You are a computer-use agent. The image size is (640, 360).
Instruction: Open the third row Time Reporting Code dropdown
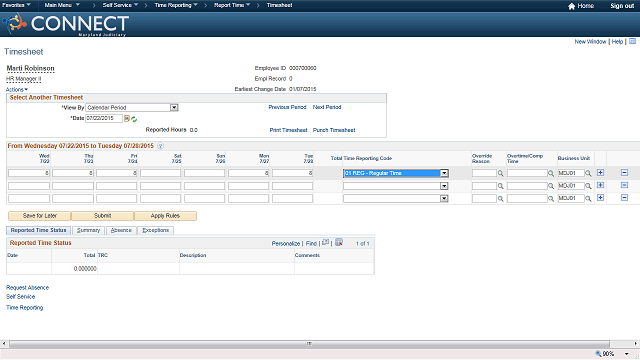coord(444,199)
